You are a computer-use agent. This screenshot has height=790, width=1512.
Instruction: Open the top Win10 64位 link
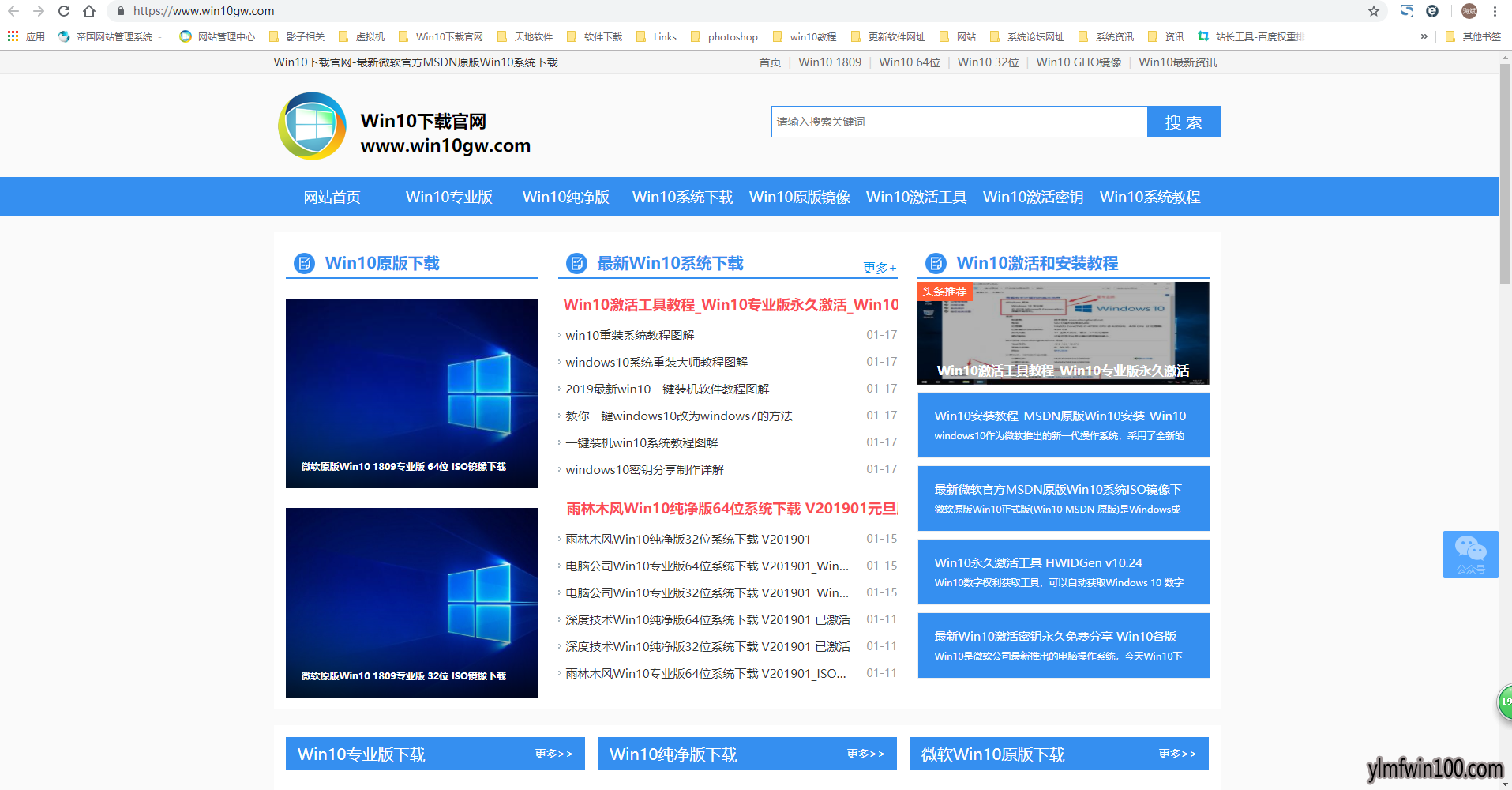[x=910, y=62]
